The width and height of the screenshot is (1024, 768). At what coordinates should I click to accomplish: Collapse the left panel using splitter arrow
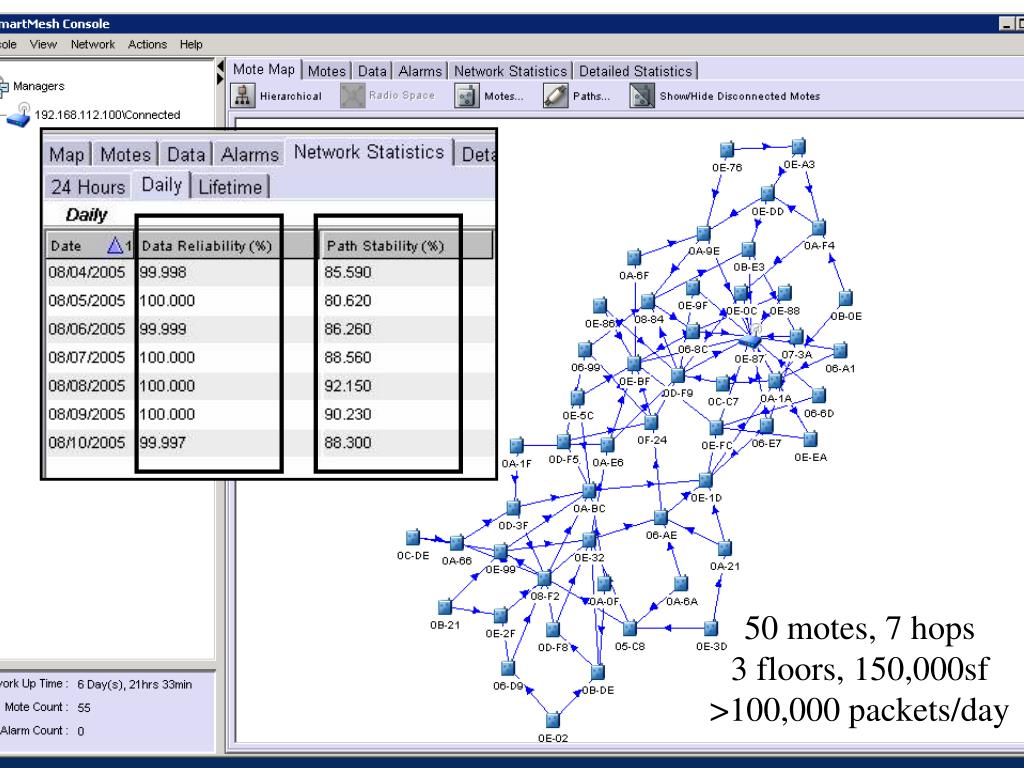(x=220, y=67)
